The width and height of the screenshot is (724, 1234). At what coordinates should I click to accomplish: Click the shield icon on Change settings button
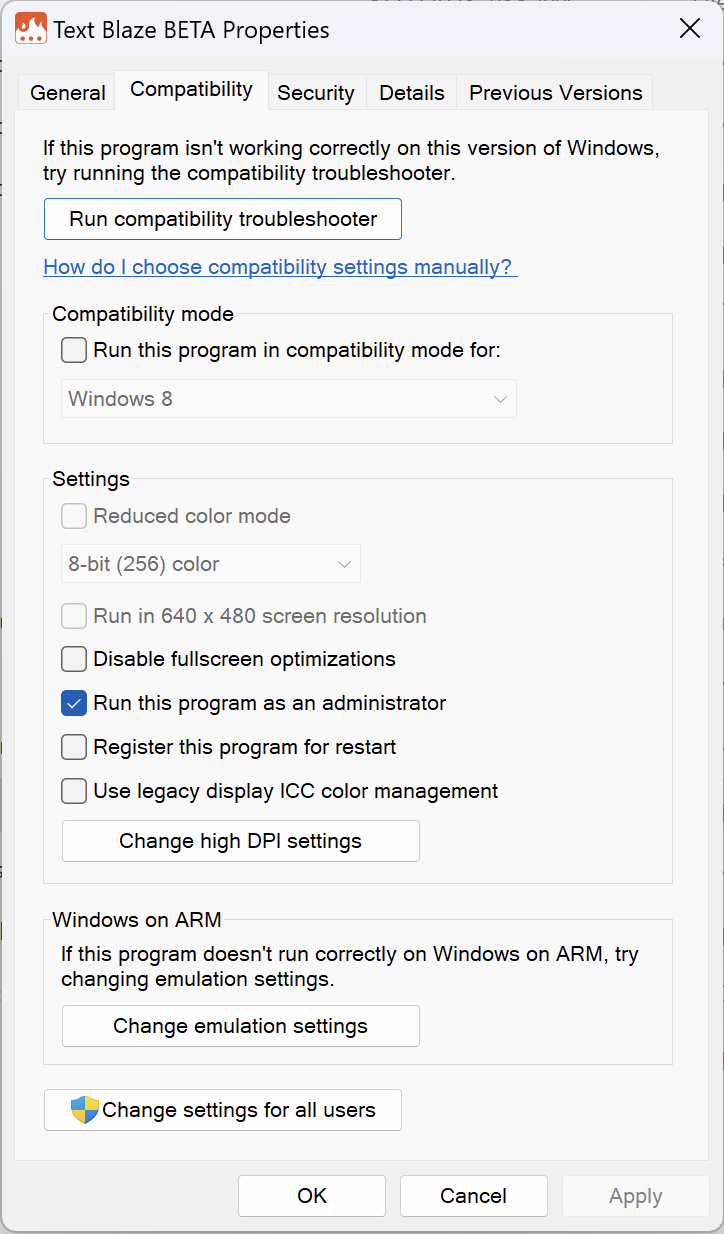pos(85,1110)
